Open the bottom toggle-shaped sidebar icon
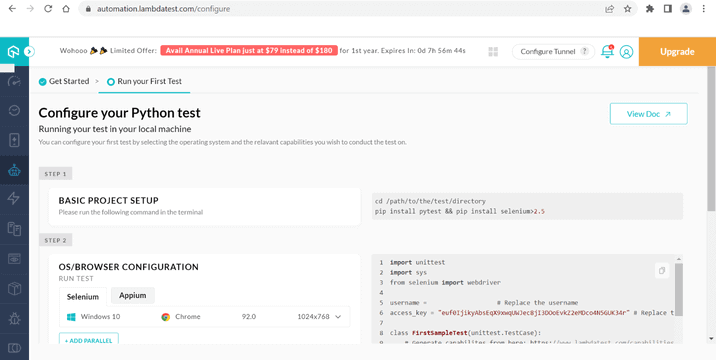The height and width of the screenshot is (360, 716). coord(14,348)
